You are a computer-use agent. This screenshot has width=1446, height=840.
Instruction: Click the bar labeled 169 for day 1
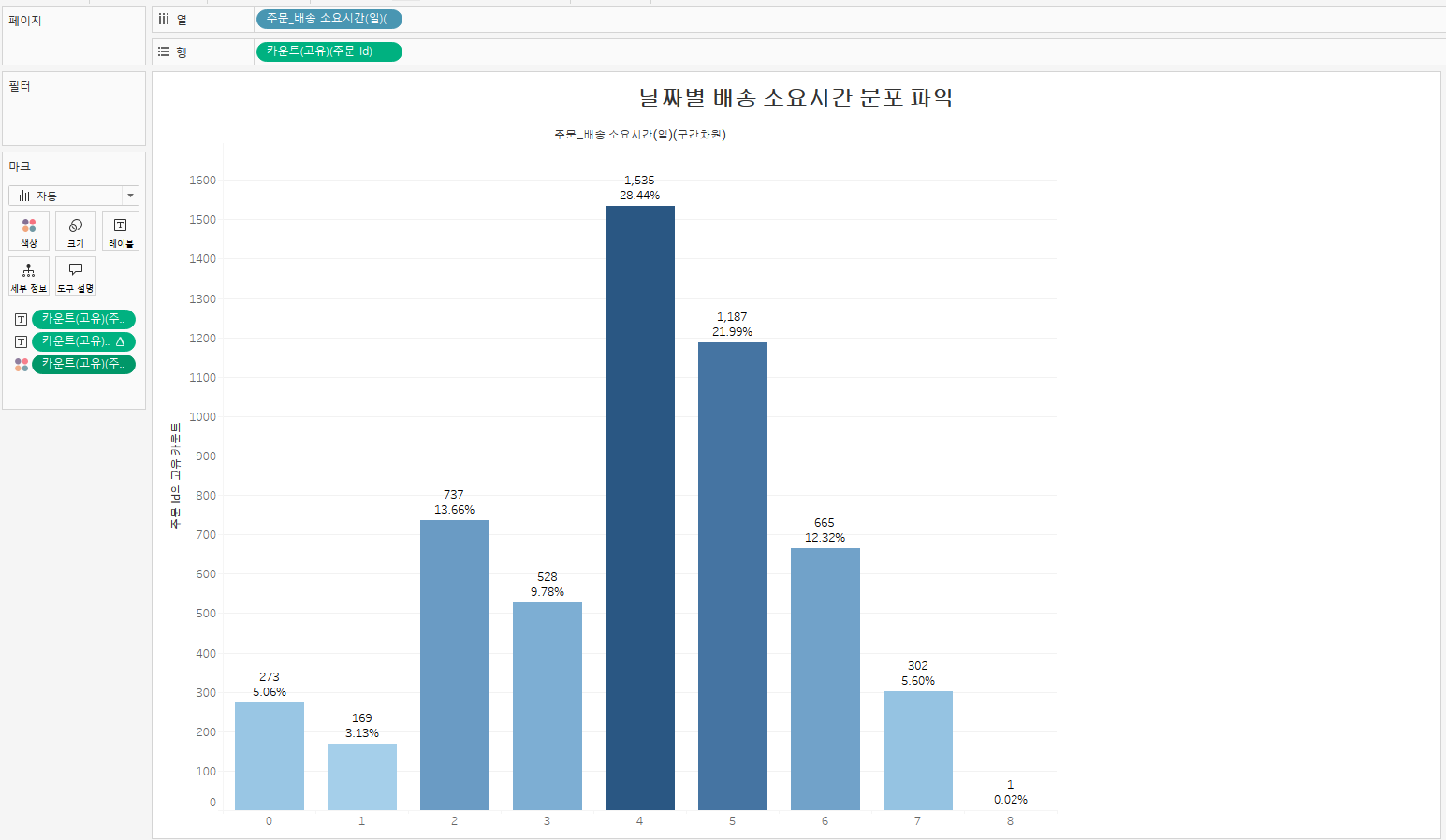(362, 776)
